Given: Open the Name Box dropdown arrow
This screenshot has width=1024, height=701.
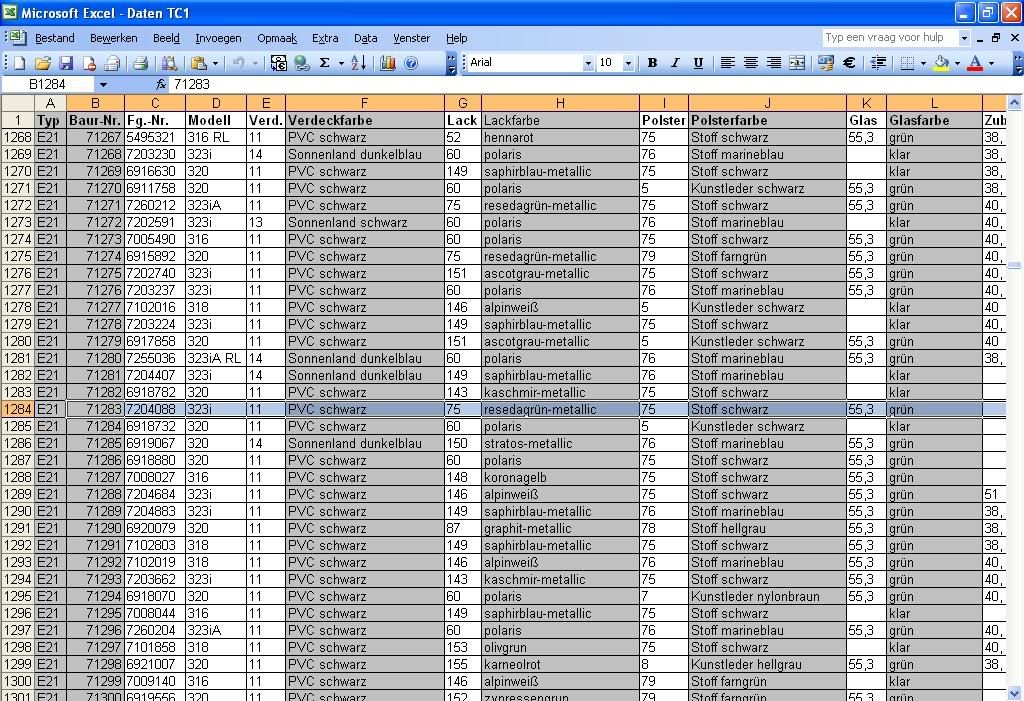Looking at the screenshot, I should click(103, 85).
